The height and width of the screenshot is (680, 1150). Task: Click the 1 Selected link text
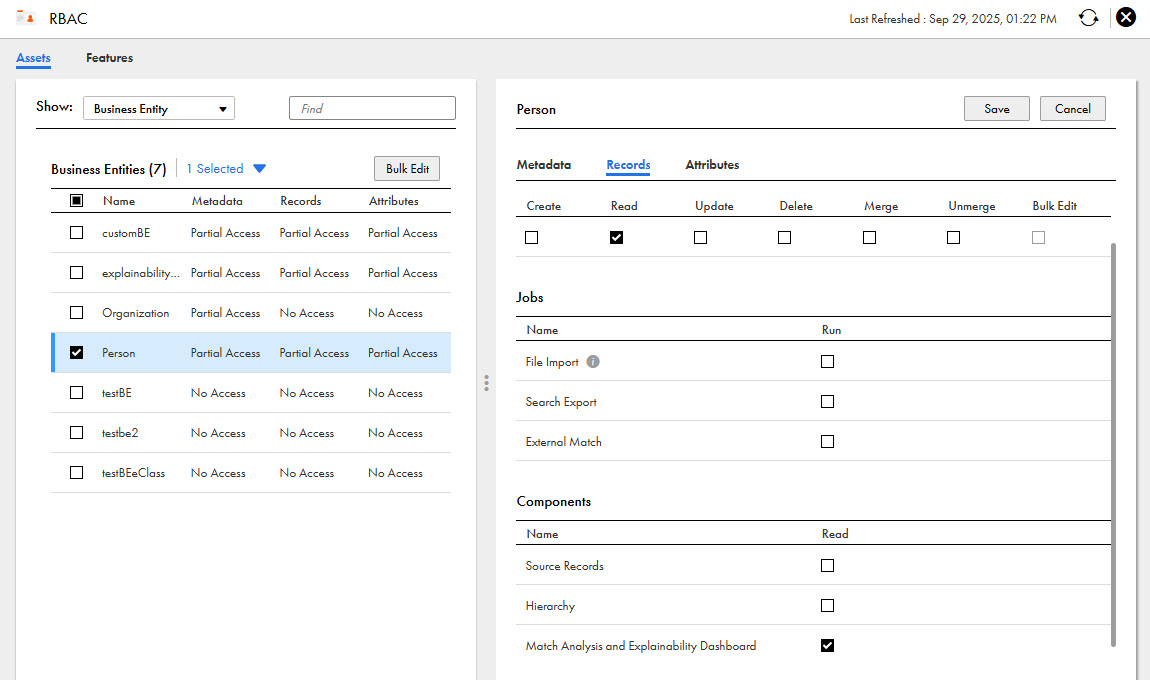pyautogui.click(x=215, y=169)
